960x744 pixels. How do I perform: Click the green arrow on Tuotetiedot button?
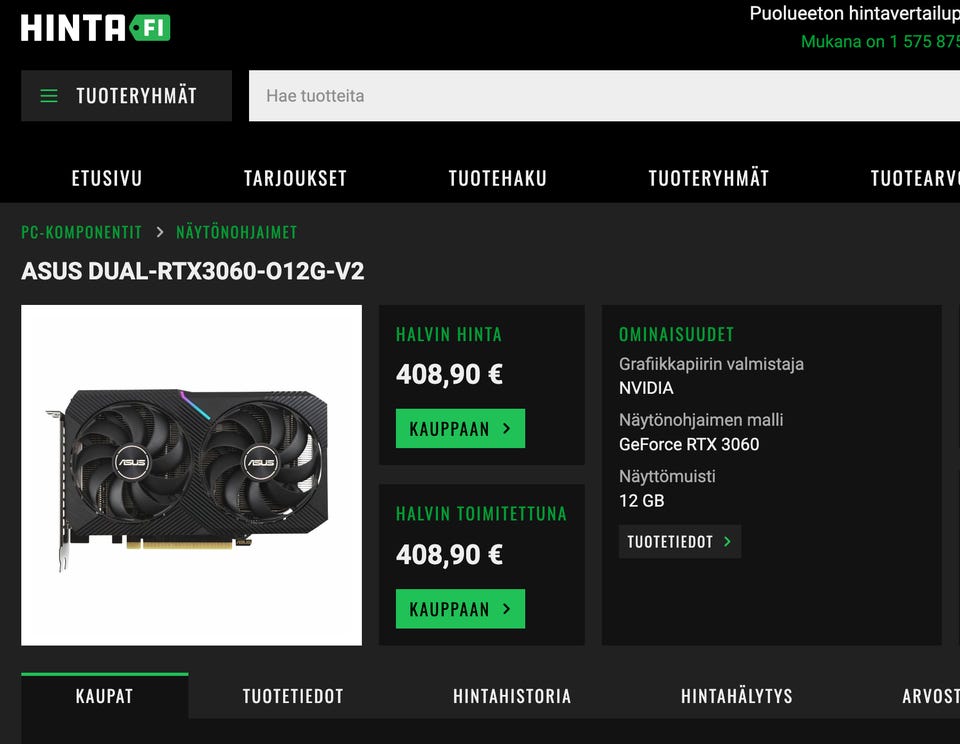[x=727, y=541]
